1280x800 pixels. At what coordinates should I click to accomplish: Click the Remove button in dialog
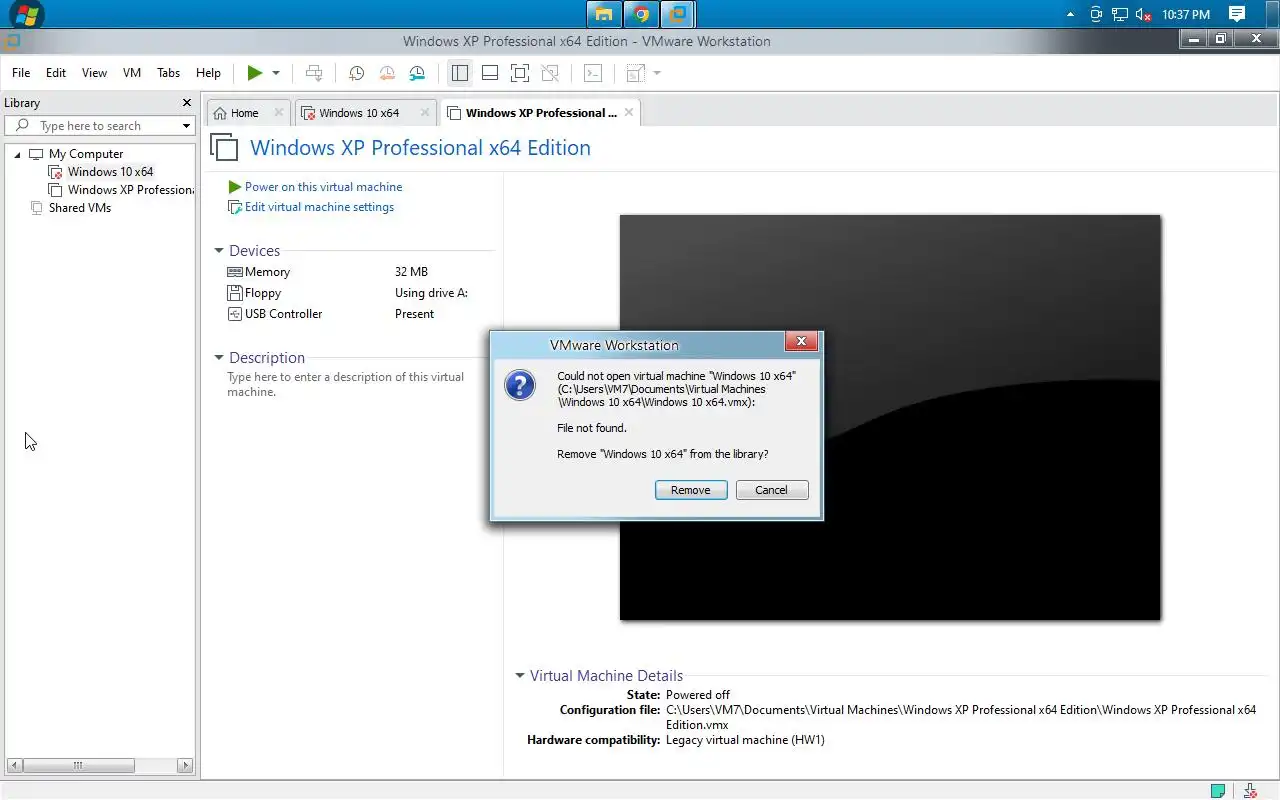pos(691,490)
